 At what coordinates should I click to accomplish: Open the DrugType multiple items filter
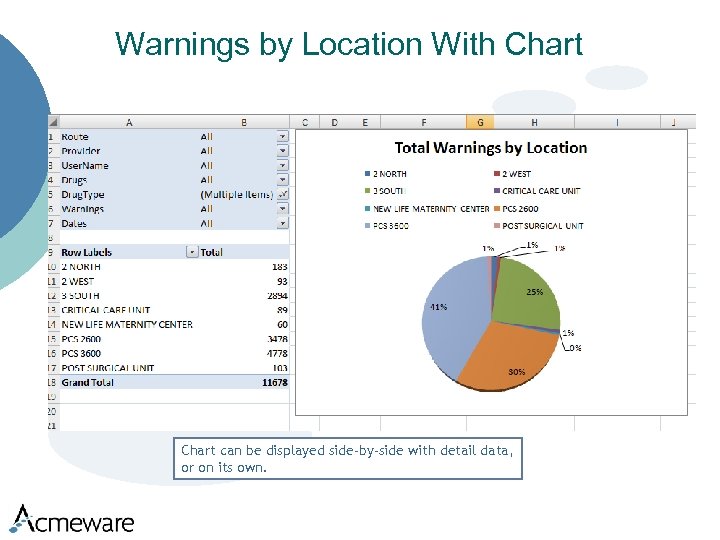282,194
